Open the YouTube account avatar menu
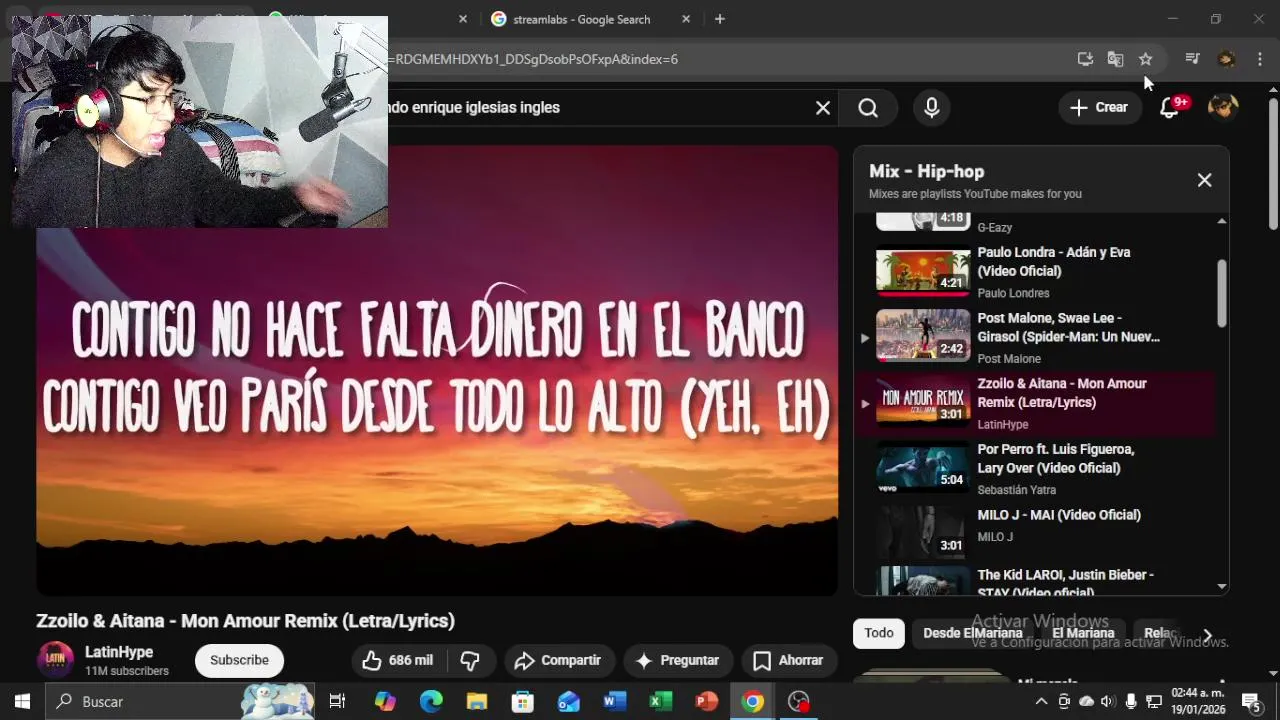Image resolution: width=1280 pixels, height=720 pixels. point(1223,107)
